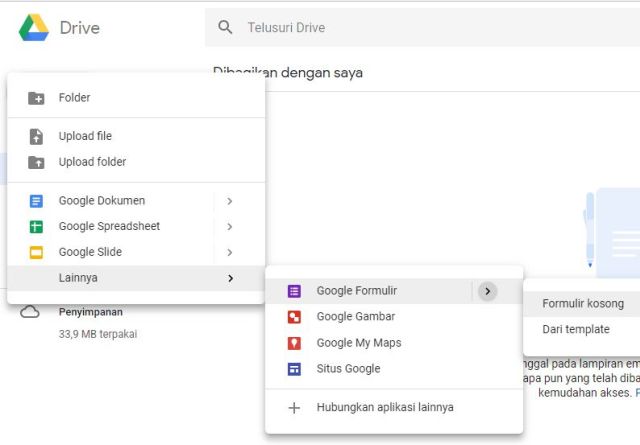Viewport: 640px width, 445px height.
Task: Expand the Google Spreadsheet submenu arrow
Action: 230,227
